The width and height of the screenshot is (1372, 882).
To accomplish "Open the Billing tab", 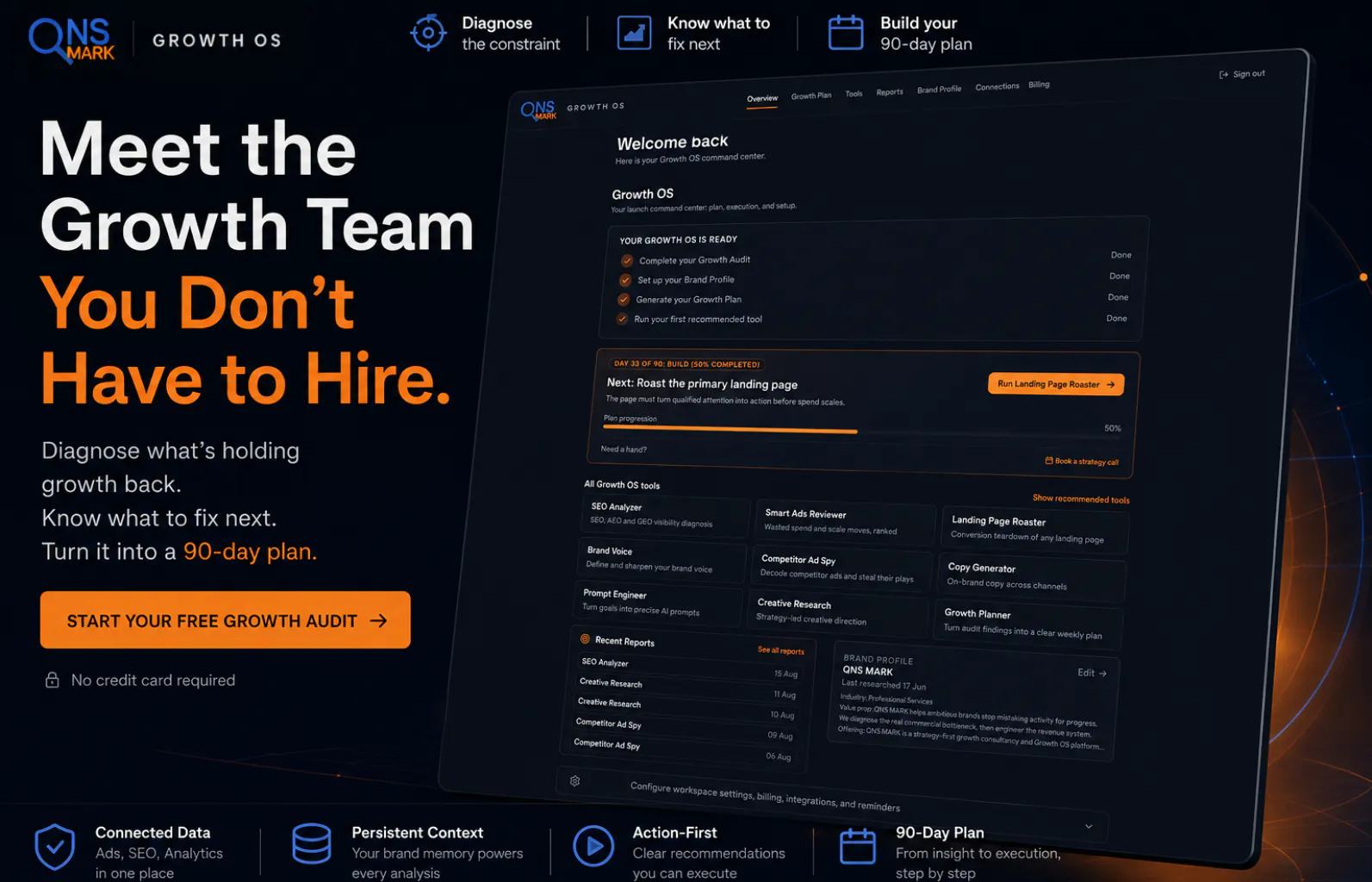I will point(1040,84).
